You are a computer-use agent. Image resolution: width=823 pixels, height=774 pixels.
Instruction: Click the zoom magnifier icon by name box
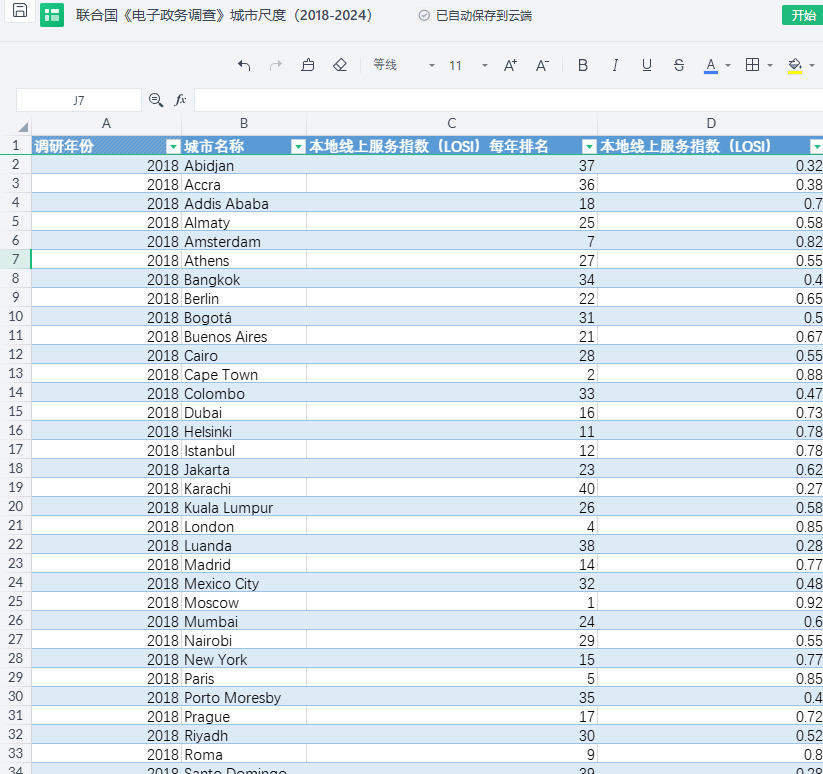pyautogui.click(x=156, y=100)
